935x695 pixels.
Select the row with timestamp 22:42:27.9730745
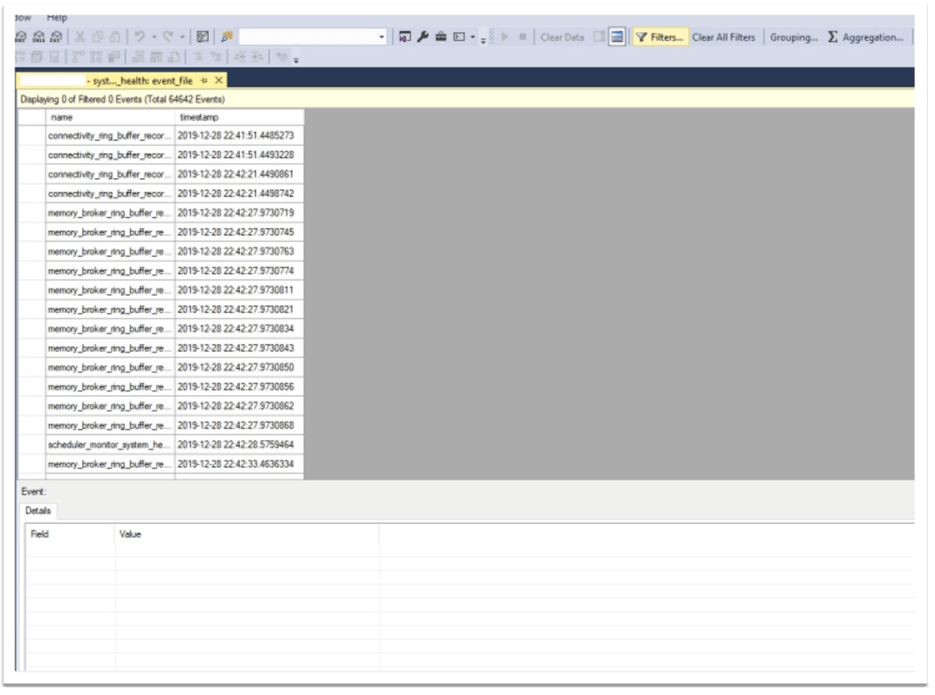click(x=161, y=232)
